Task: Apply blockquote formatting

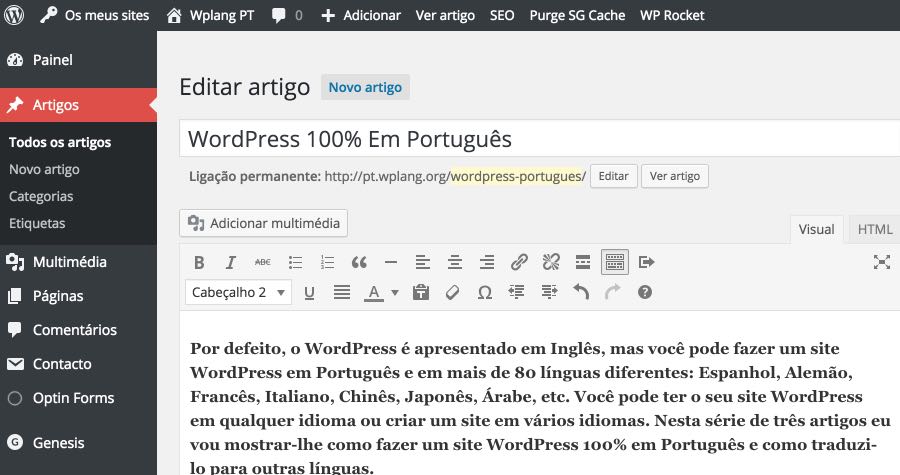Action: (x=359, y=262)
